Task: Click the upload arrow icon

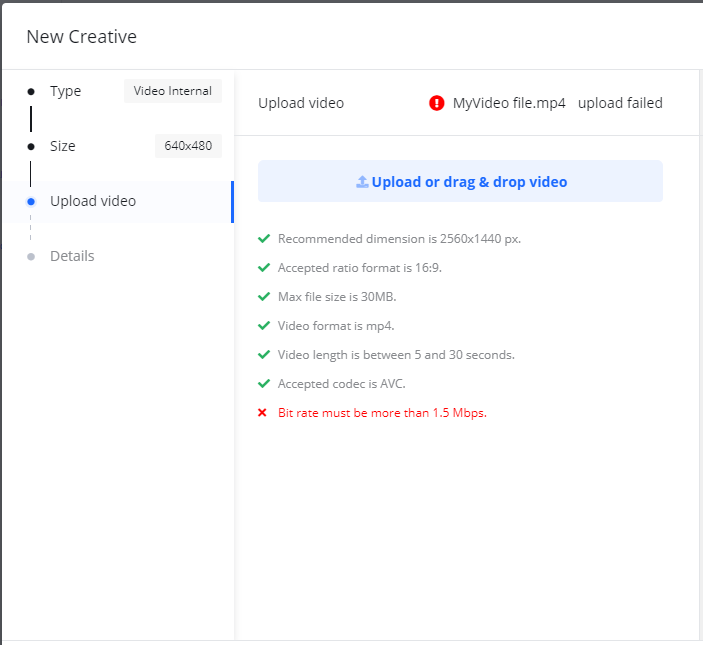Action: pyautogui.click(x=362, y=182)
